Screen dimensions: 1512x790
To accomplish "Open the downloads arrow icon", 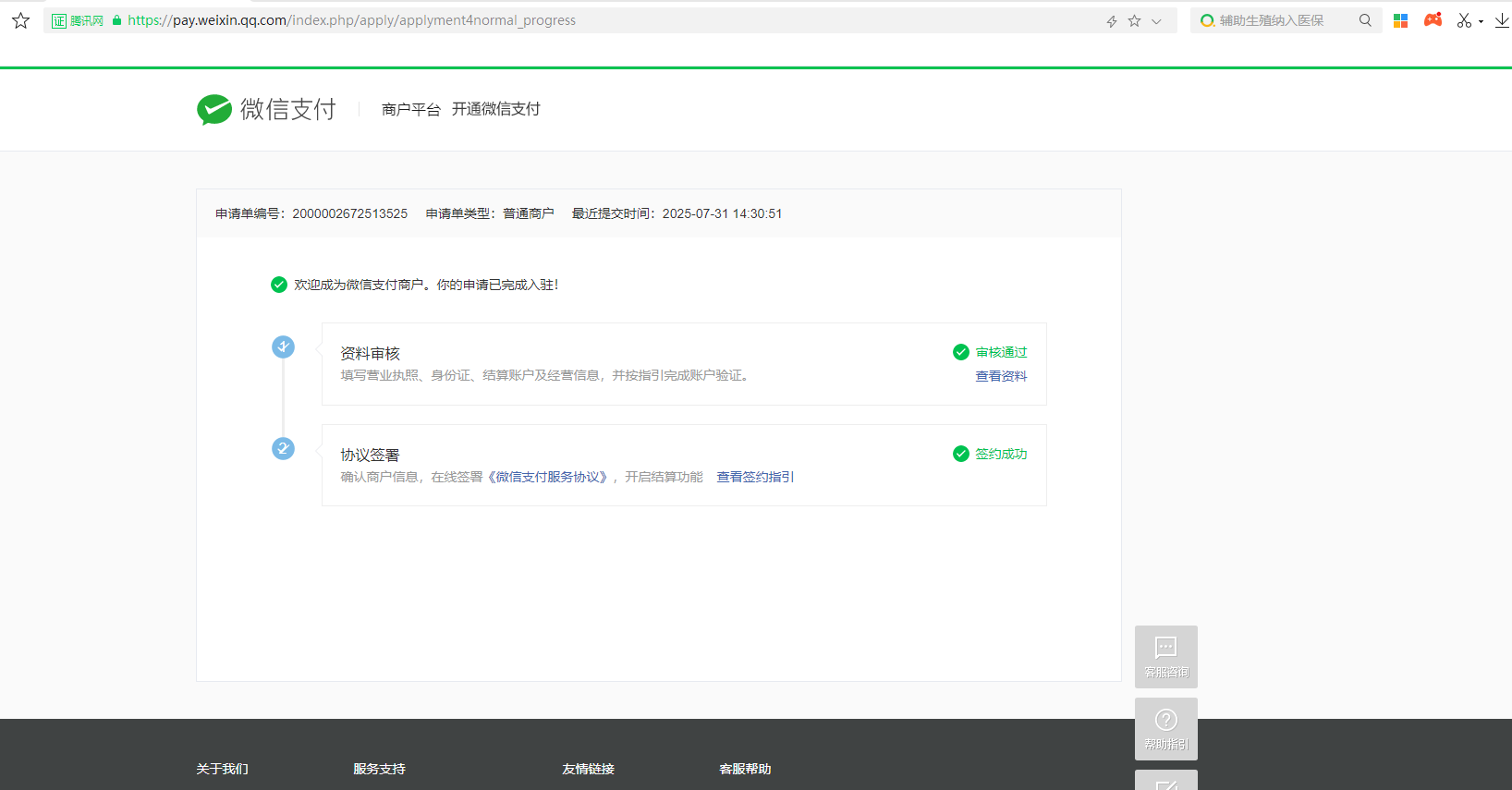I will pos(1503,20).
